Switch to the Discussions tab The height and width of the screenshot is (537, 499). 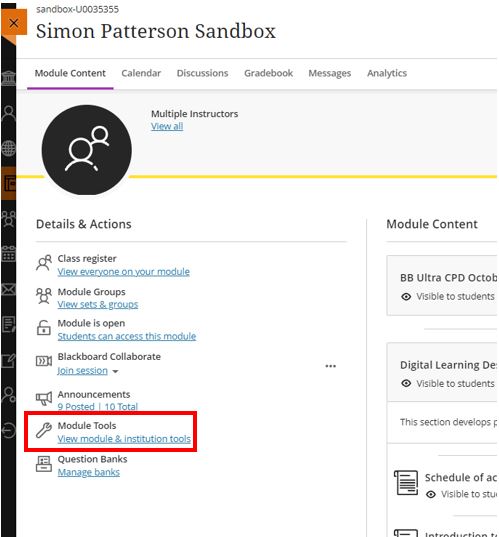point(202,73)
